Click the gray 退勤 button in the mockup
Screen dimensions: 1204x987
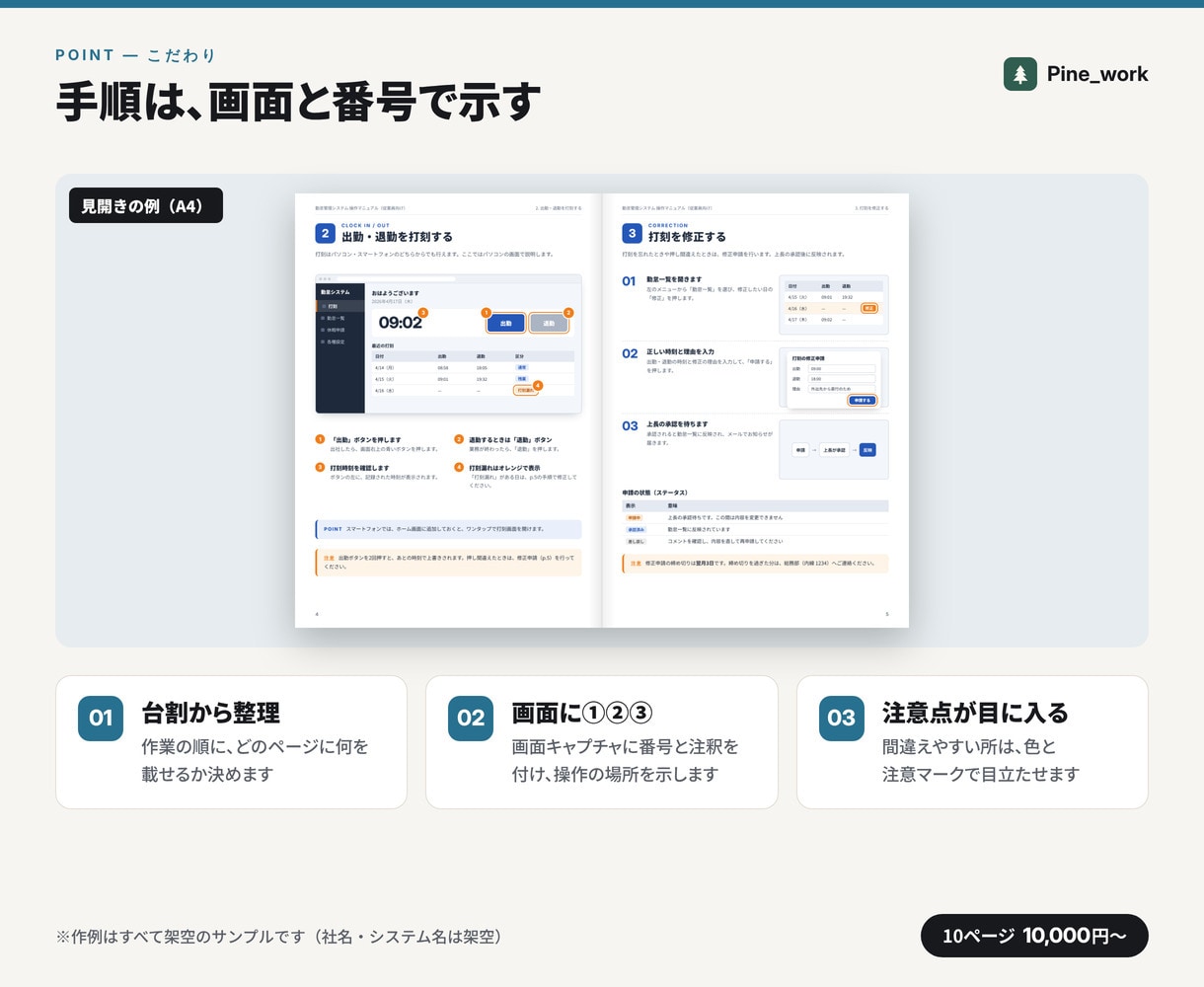click(549, 323)
